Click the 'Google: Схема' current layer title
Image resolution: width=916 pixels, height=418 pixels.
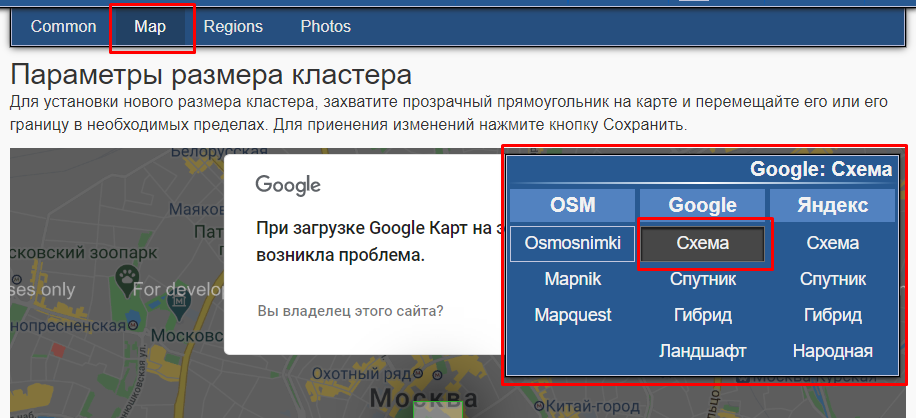tap(821, 169)
